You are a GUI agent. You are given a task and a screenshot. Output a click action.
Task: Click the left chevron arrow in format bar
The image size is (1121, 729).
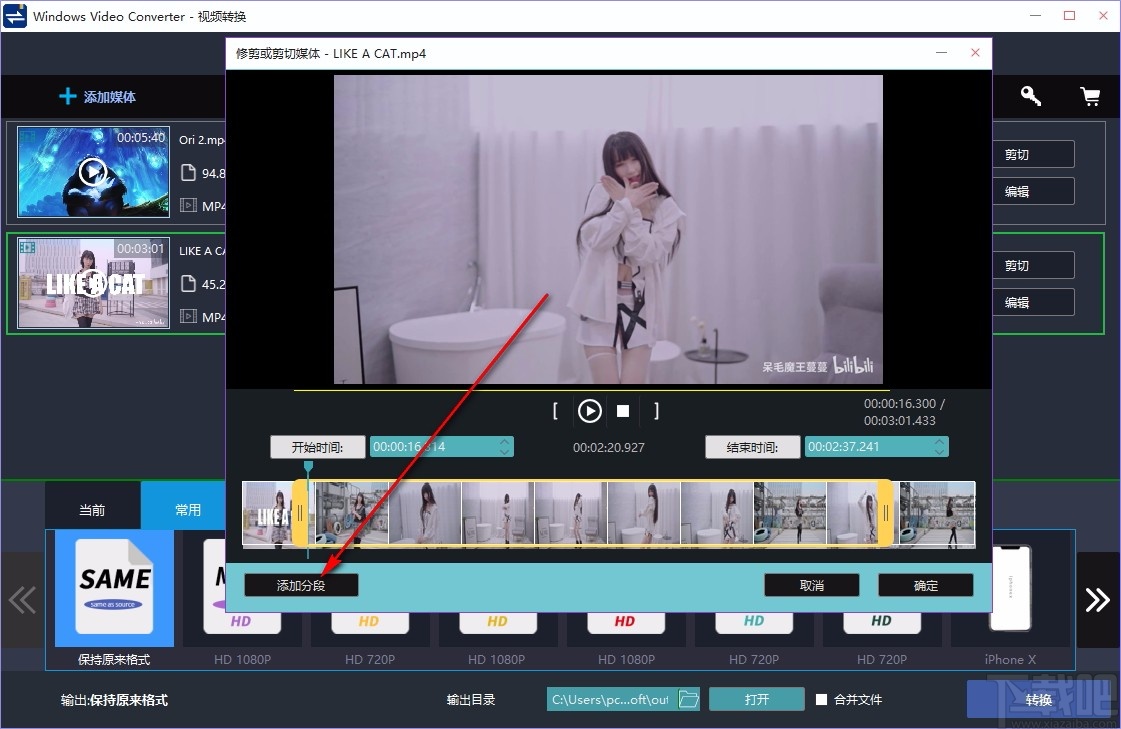(x=22, y=600)
